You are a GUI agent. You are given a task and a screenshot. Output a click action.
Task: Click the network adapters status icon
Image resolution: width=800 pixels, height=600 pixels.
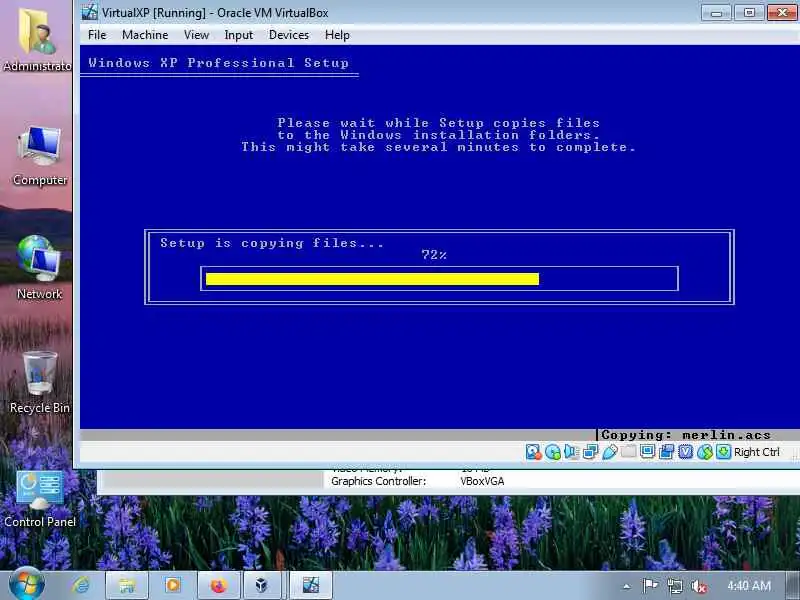(x=590, y=452)
